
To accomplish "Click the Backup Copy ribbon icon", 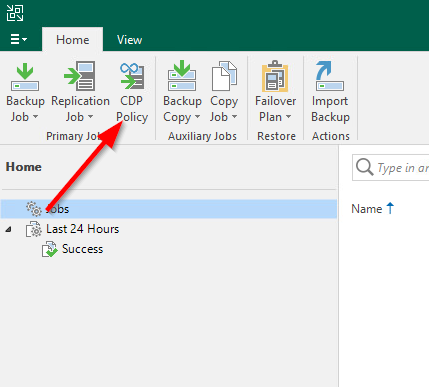I will tap(182, 75).
